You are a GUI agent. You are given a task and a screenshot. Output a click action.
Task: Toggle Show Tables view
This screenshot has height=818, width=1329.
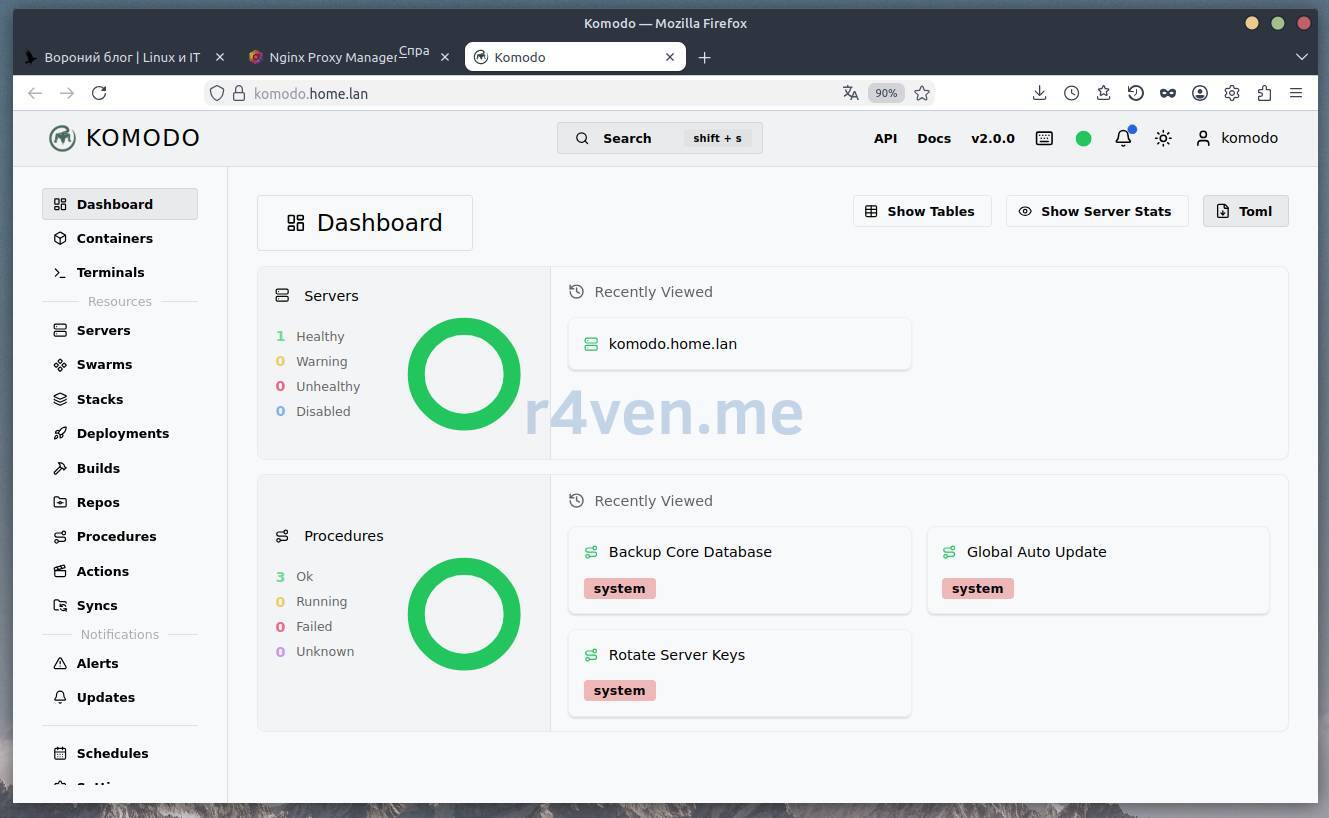point(920,211)
